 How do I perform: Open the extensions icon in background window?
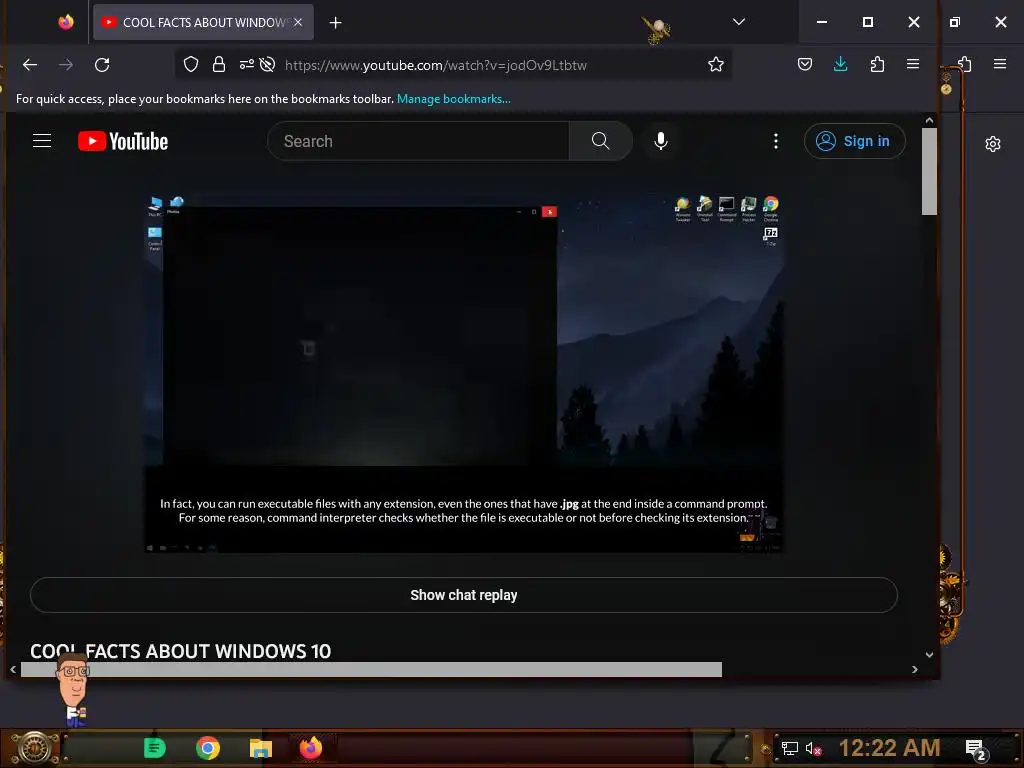tap(965, 64)
